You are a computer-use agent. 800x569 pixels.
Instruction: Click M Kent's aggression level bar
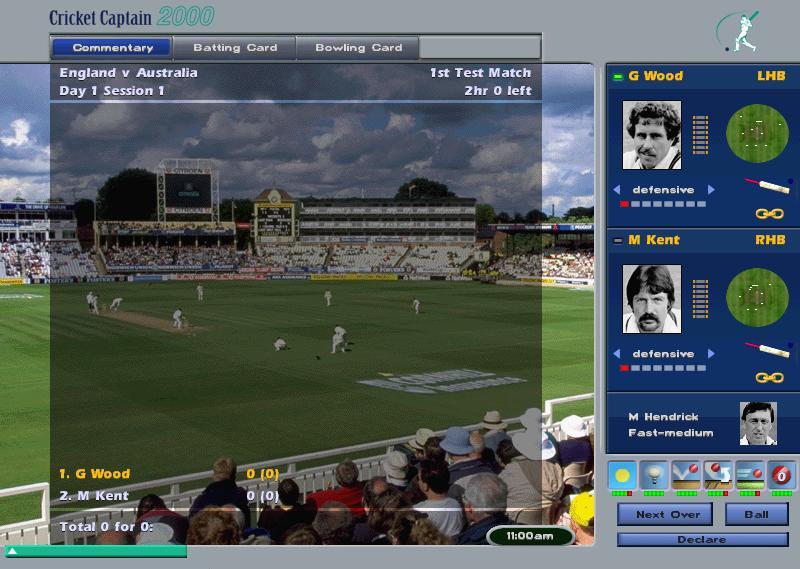pyautogui.click(x=663, y=368)
